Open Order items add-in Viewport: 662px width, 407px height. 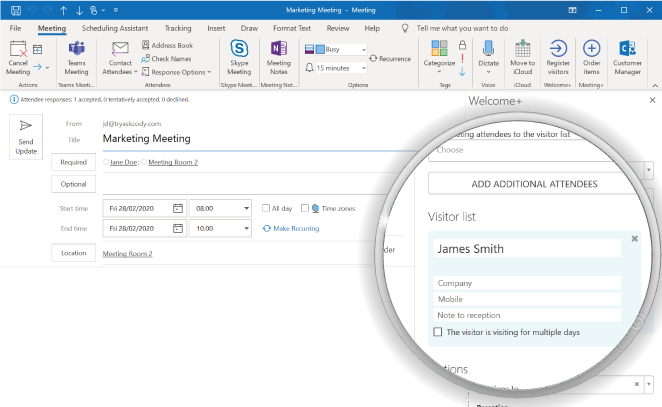point(591,58)
